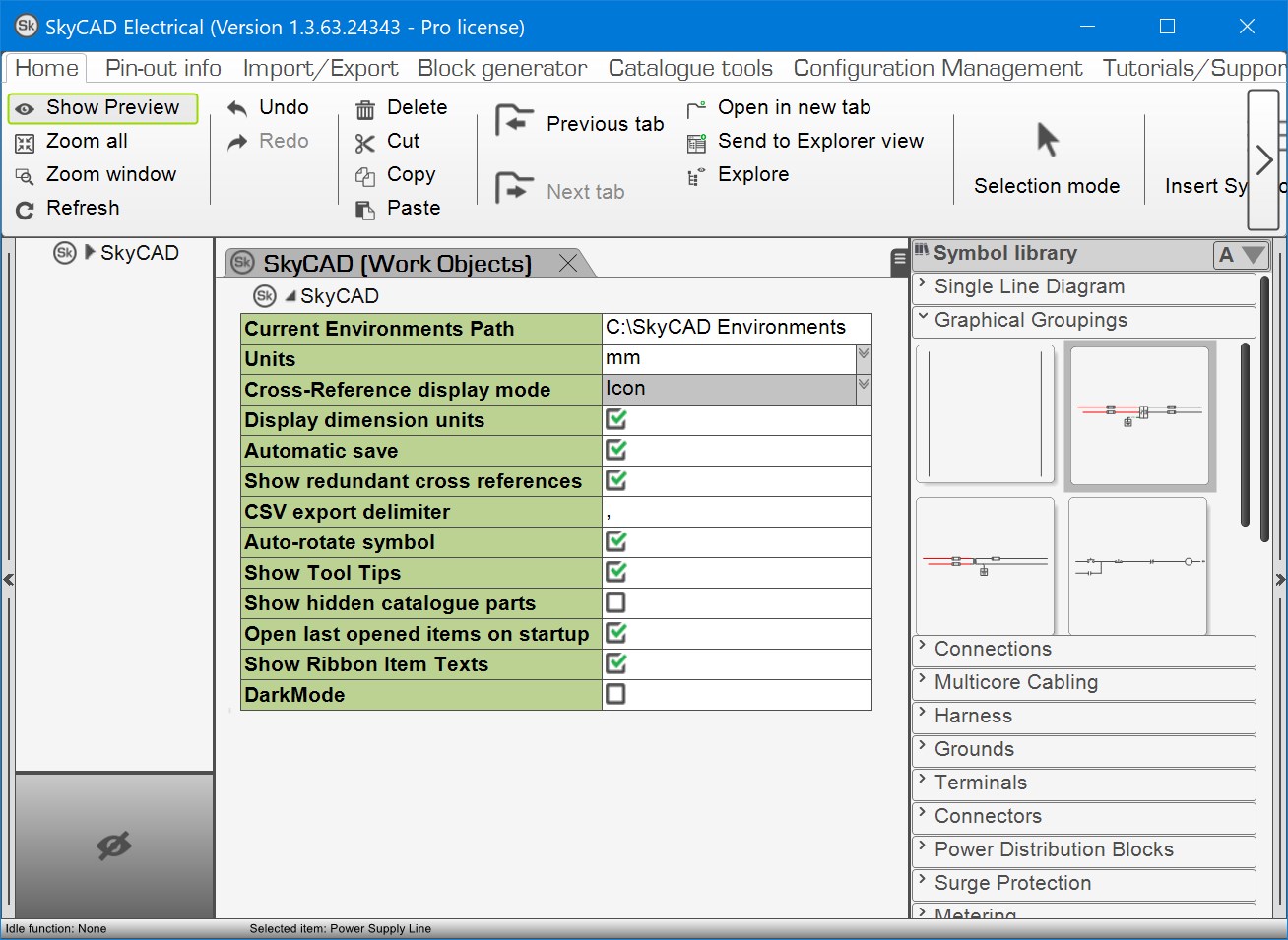Click the Refresh icon

click(24, 209)
